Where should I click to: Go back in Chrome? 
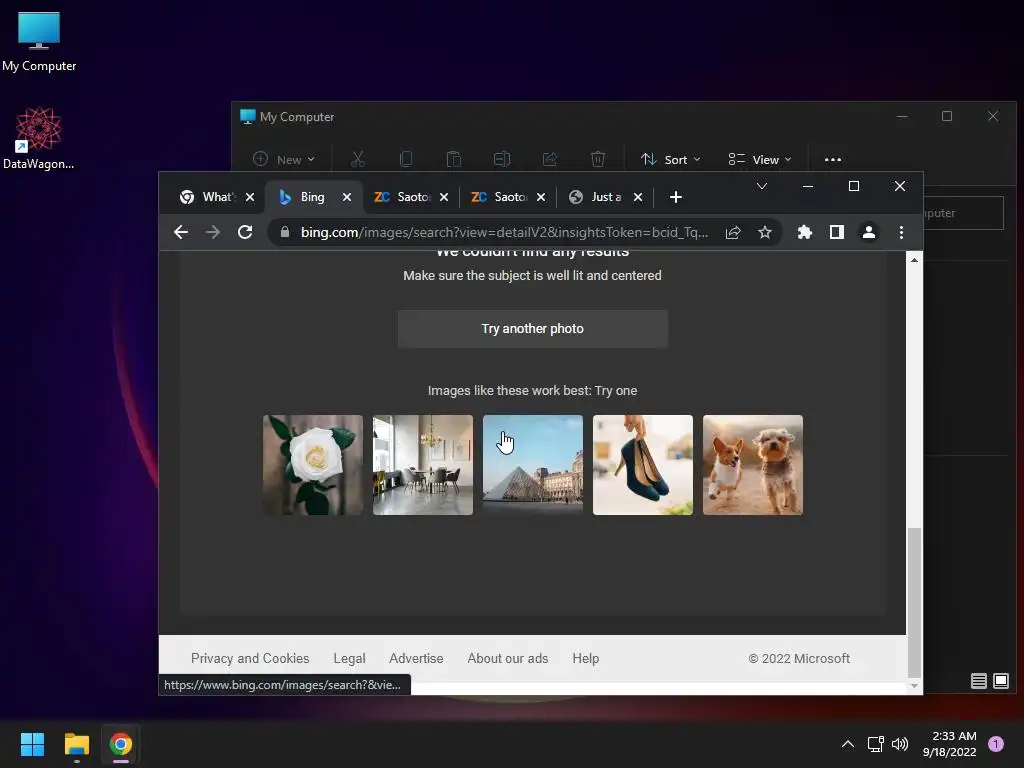click(x=181, y=232)
